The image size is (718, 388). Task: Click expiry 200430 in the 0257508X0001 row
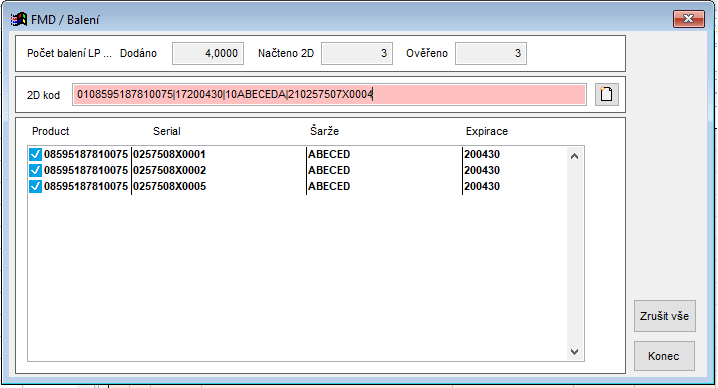tap(482, 154)
